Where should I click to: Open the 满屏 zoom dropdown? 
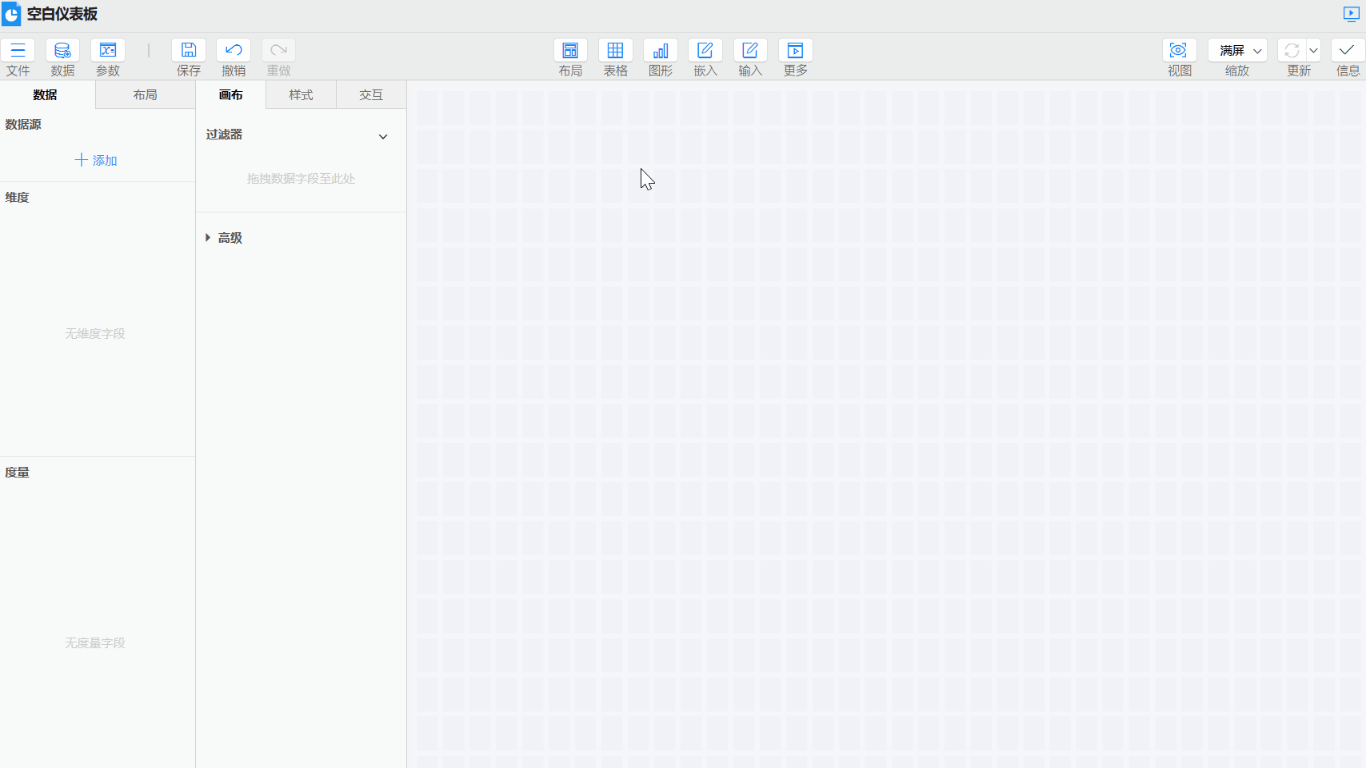[1237, 50]
